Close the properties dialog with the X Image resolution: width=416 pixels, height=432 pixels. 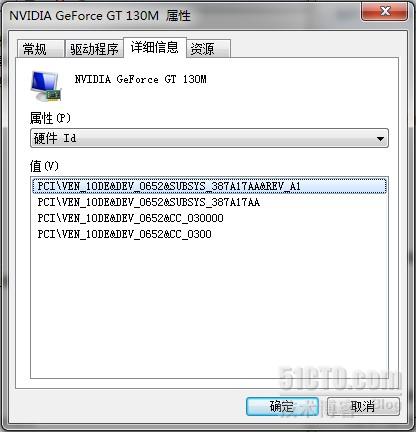pyautogui.click(x=384, y=12)
